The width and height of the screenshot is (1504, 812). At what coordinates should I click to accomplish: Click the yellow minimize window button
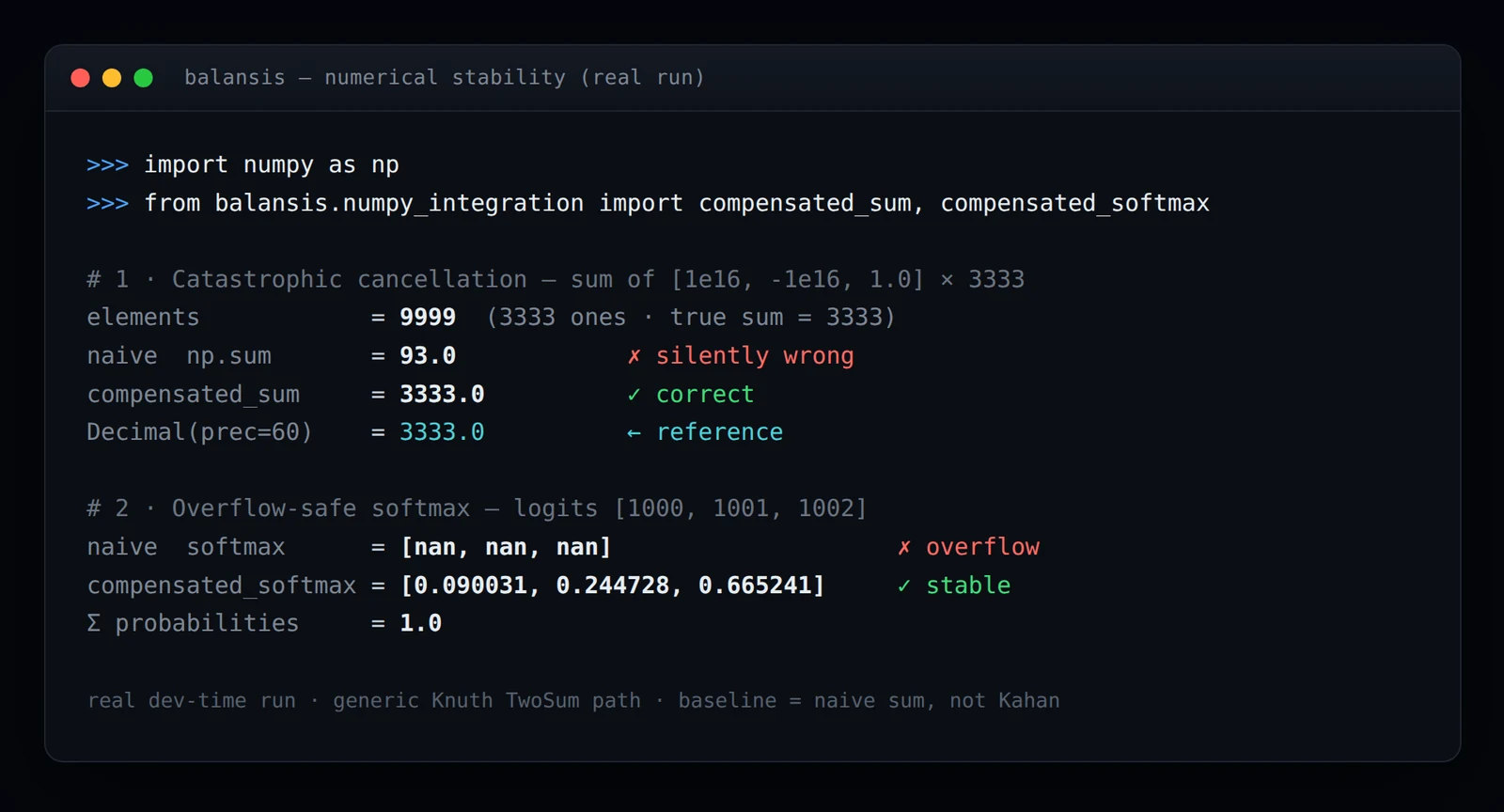point(112,78)
